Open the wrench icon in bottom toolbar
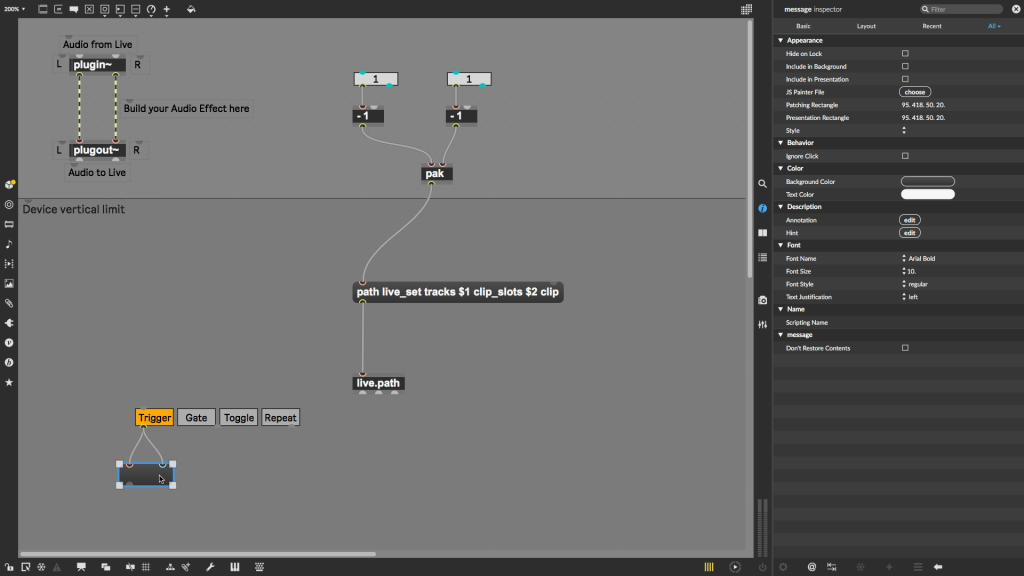The width and height of the screenshot is (1024, 576). (x=210, y=567)
